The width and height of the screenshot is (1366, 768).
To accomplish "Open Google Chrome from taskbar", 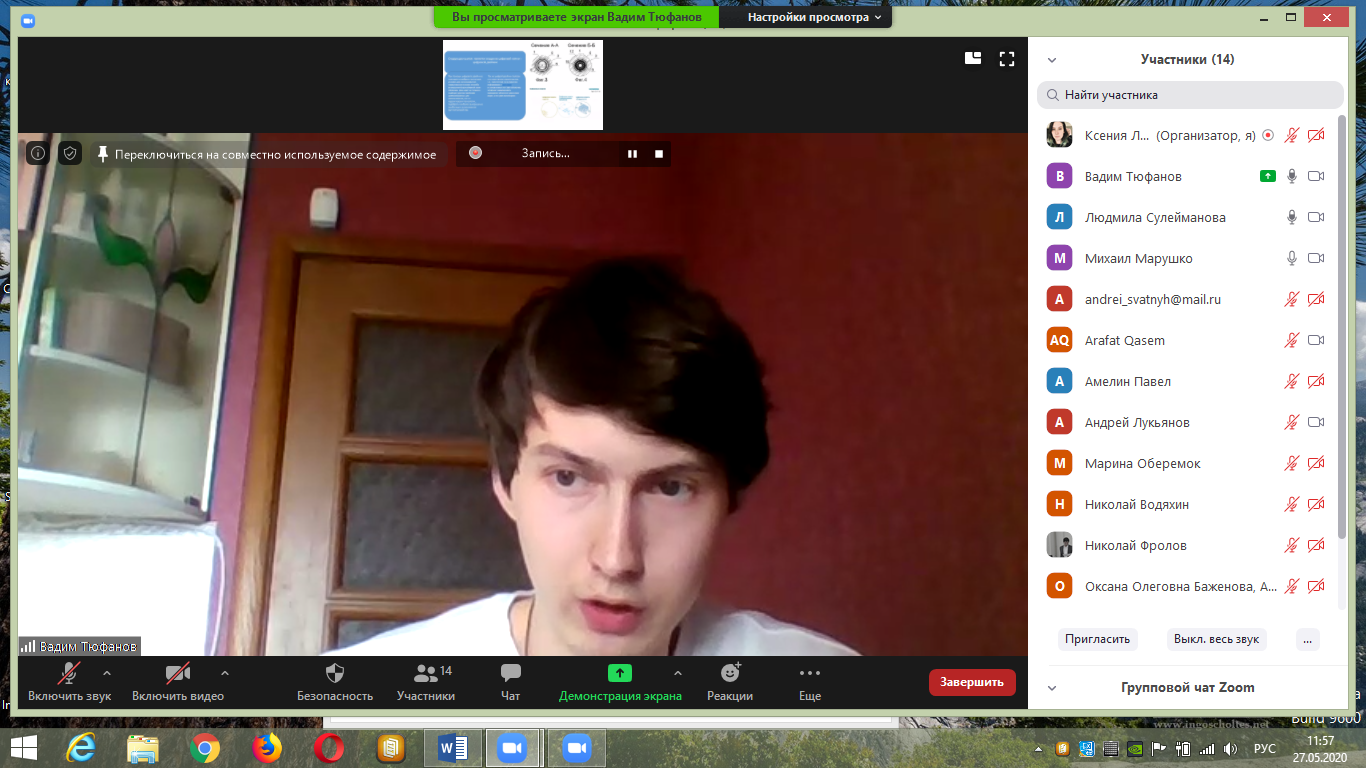I will click(205, 747).
